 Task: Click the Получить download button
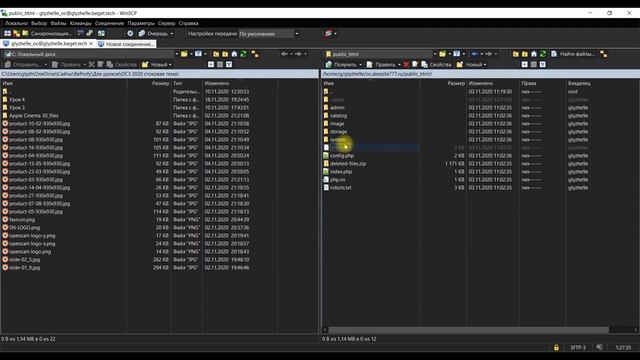pyautogui.click(x=341, y=64)
